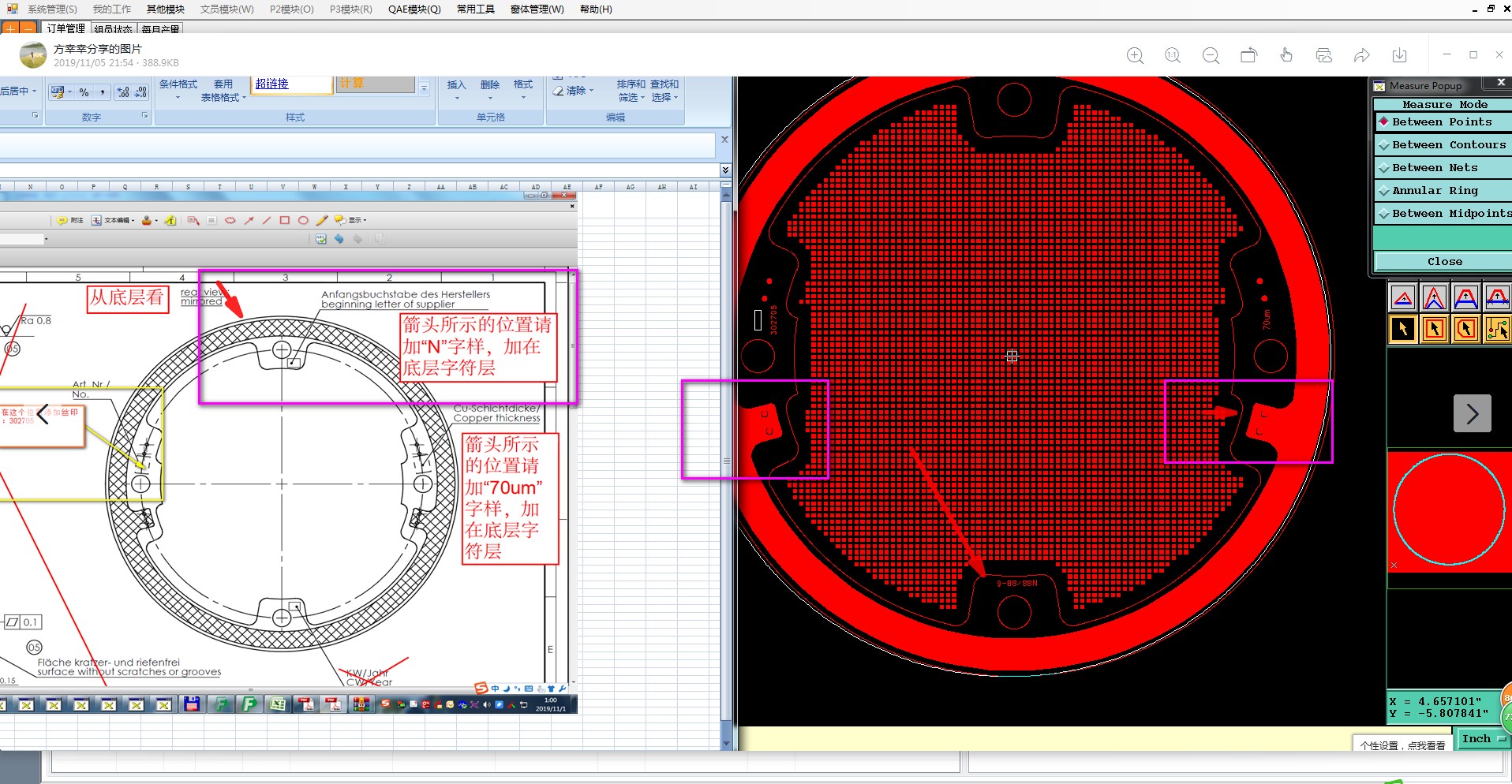1512x784 pixels.
Task: Open the Inch units dropdown
Action: [x=1484, y=739]
